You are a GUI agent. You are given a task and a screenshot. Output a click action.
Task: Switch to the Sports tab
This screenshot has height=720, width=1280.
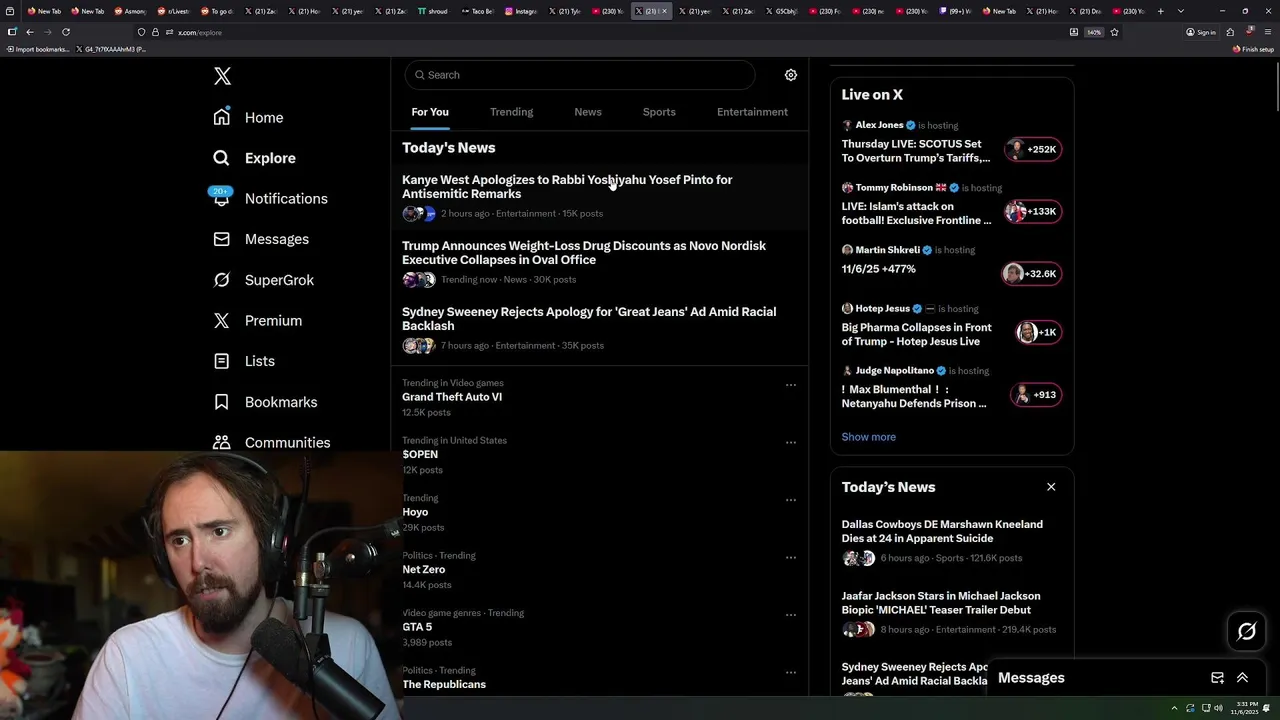[x=659, y=112]
